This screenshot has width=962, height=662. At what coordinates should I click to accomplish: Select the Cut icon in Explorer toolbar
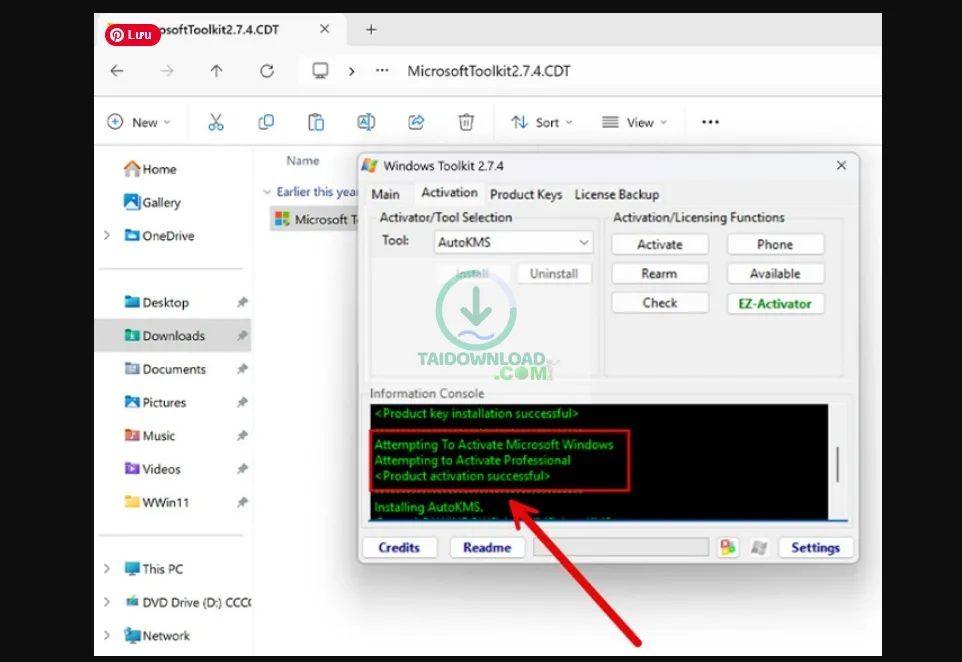tap(215, 121)
